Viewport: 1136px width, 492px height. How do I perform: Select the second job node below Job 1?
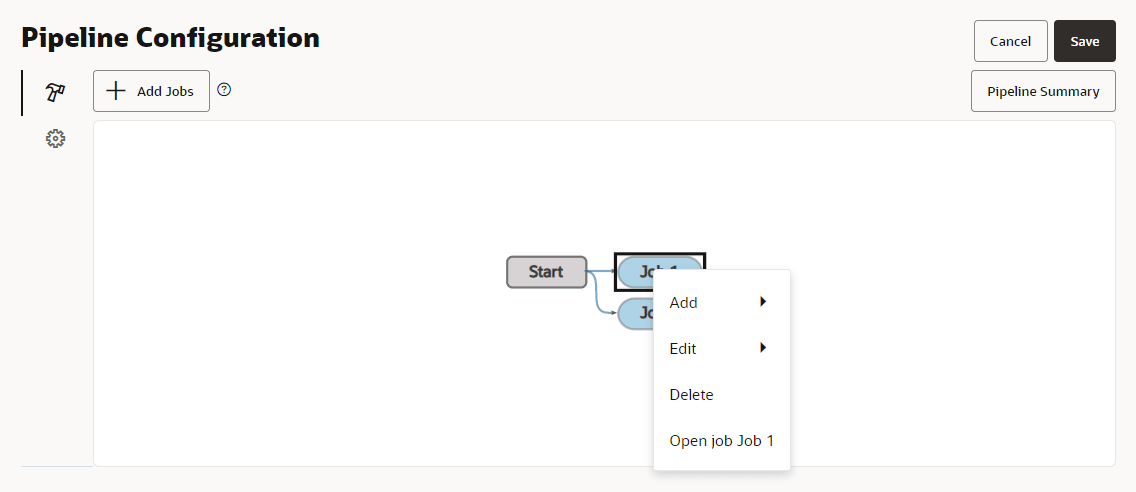tap(634, 313)
